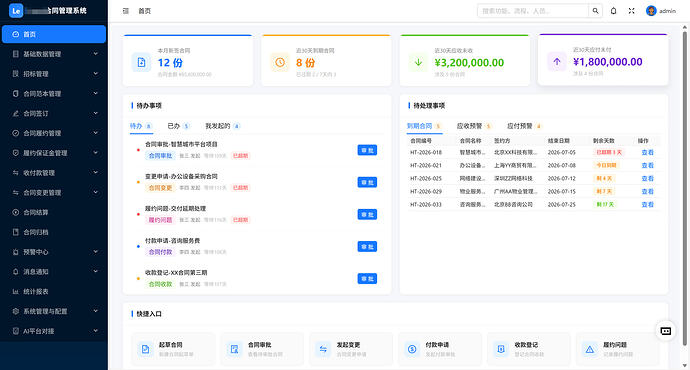Click 查看 for contract HT-2026-029

point(647,191)
